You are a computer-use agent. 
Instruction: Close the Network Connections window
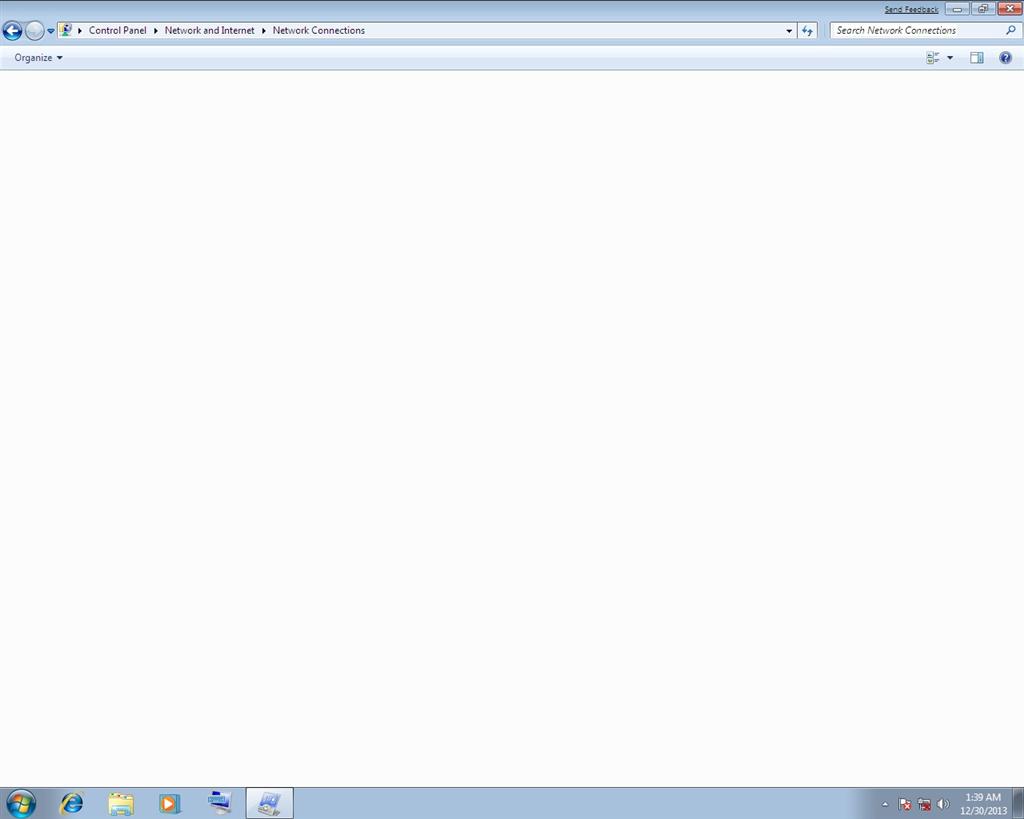click(1010, 8)
